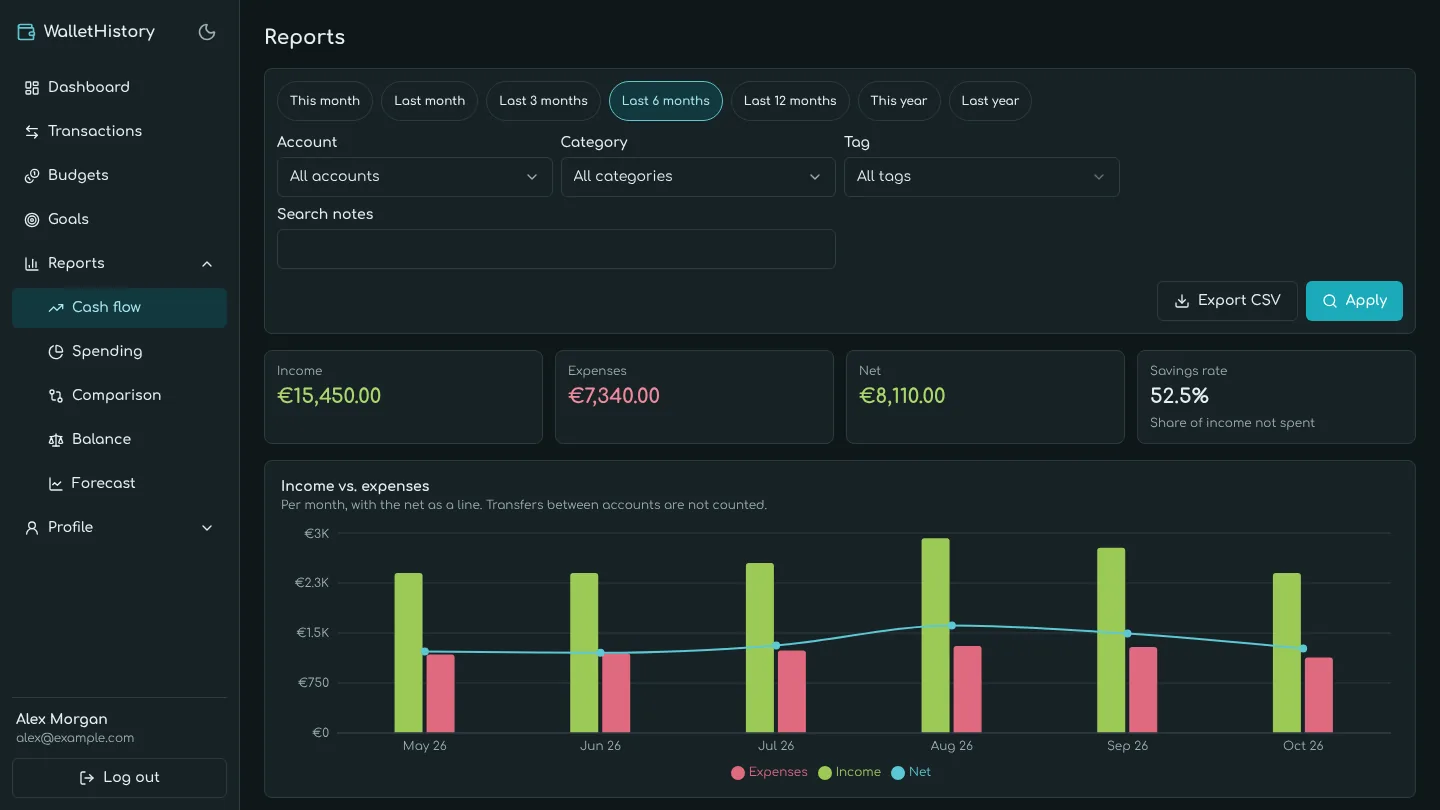This screenshot has width=1440, height=810.
Task: Click the Savings rate 52.5% value
Action: (1180, 396)
